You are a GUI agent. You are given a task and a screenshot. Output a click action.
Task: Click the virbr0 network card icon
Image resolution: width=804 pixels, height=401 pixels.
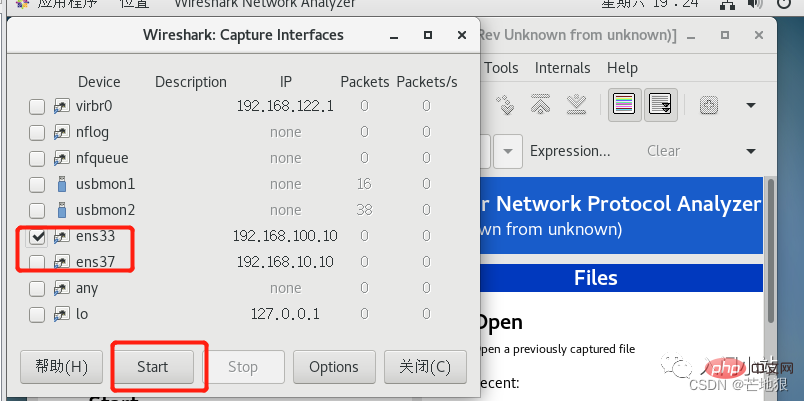[62, 107]
